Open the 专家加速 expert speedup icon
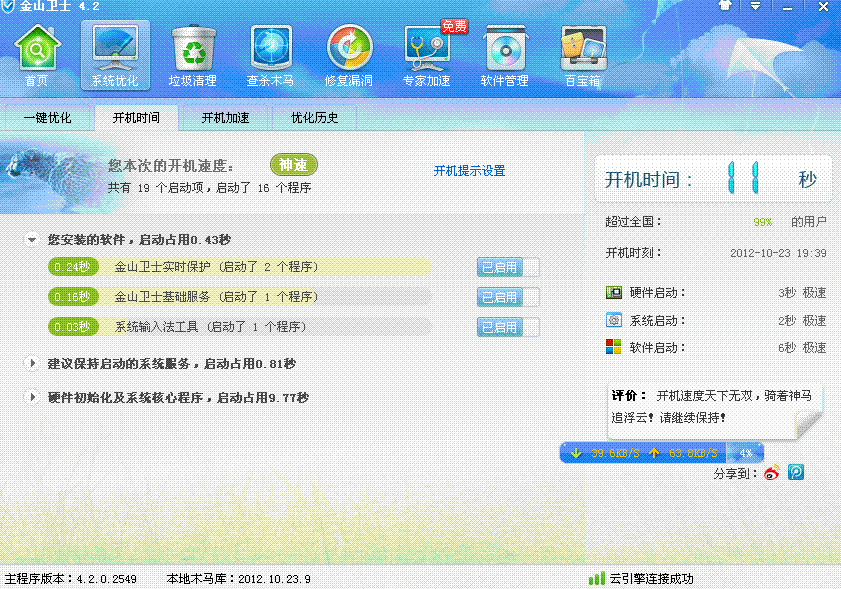Viewport: 841px width, 589px height. [427, 55]
